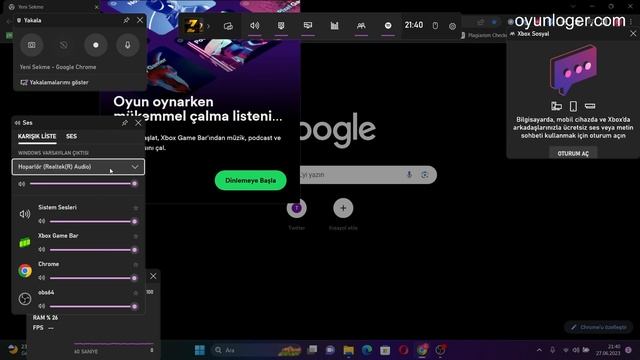Mute Chrome app volume

(x=42, y=278)
